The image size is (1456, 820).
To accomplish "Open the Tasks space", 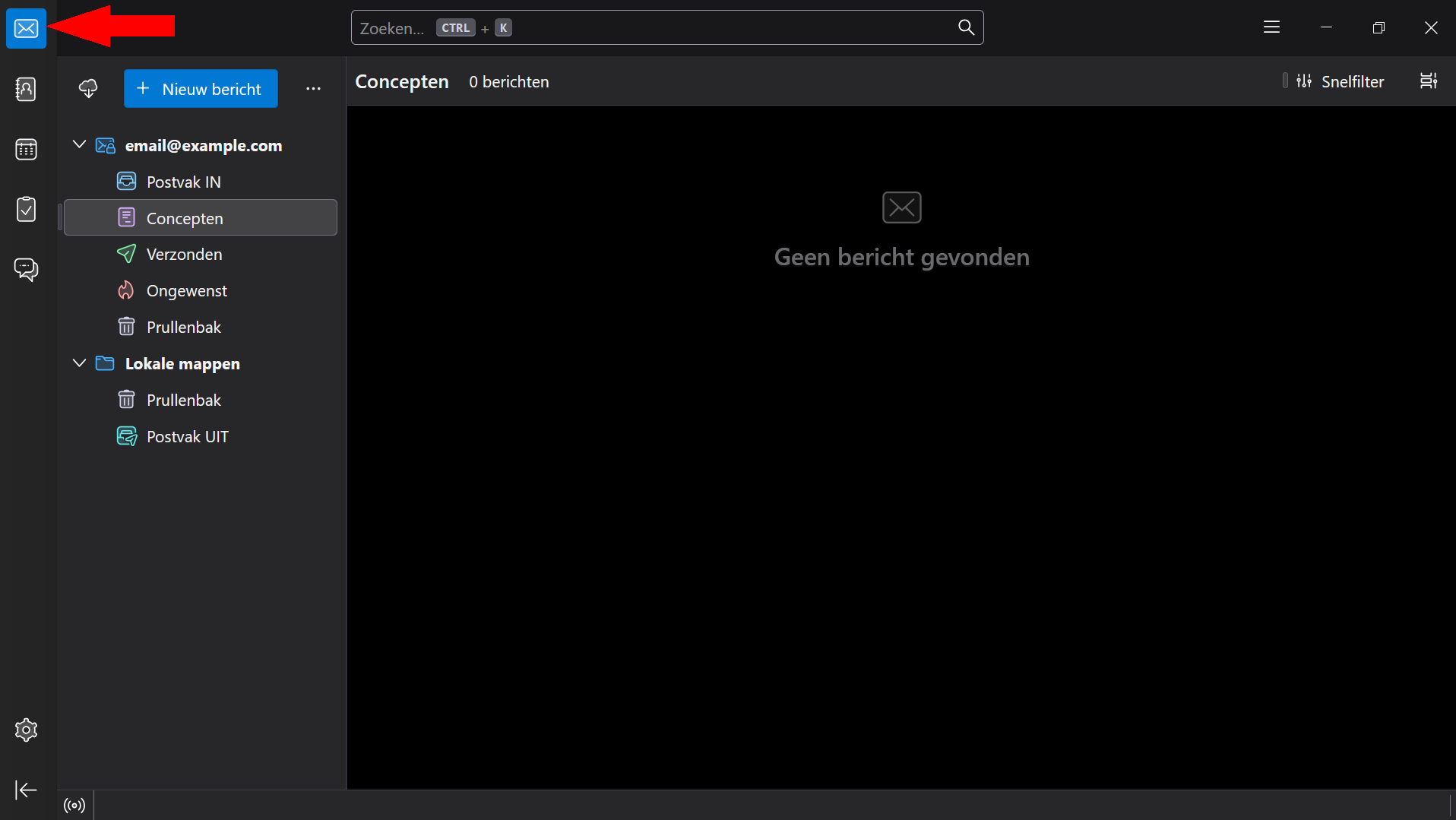I will coord(26,209).
